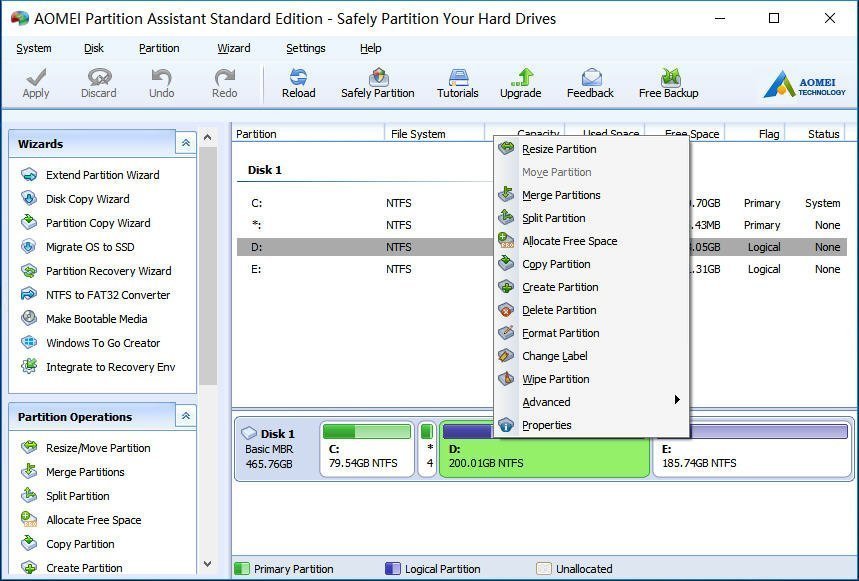Open the Partition menu

(x=159, y=48)
